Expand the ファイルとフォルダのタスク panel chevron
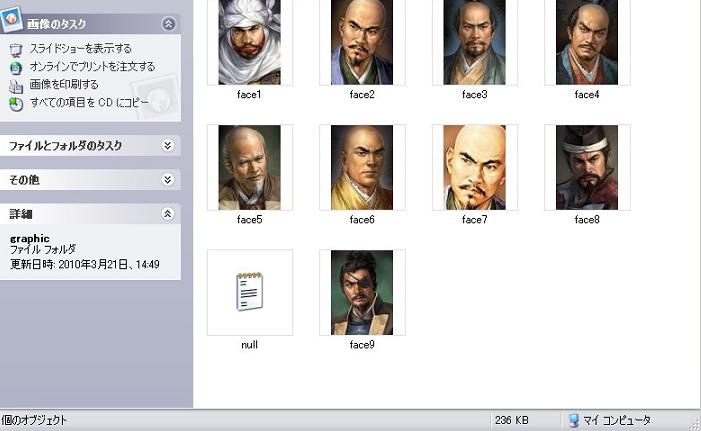The image size is (701, 431). coord(168,145)
